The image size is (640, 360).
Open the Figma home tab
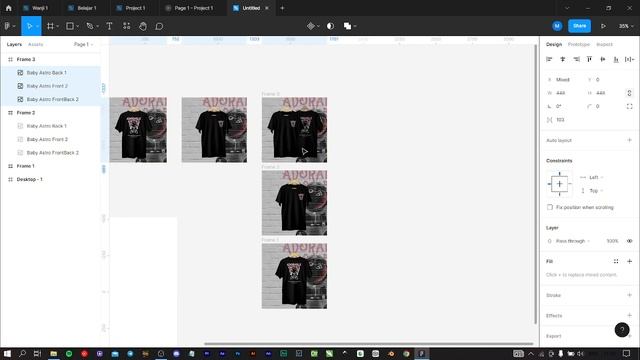pyautogui.click(x=9, y=8)
